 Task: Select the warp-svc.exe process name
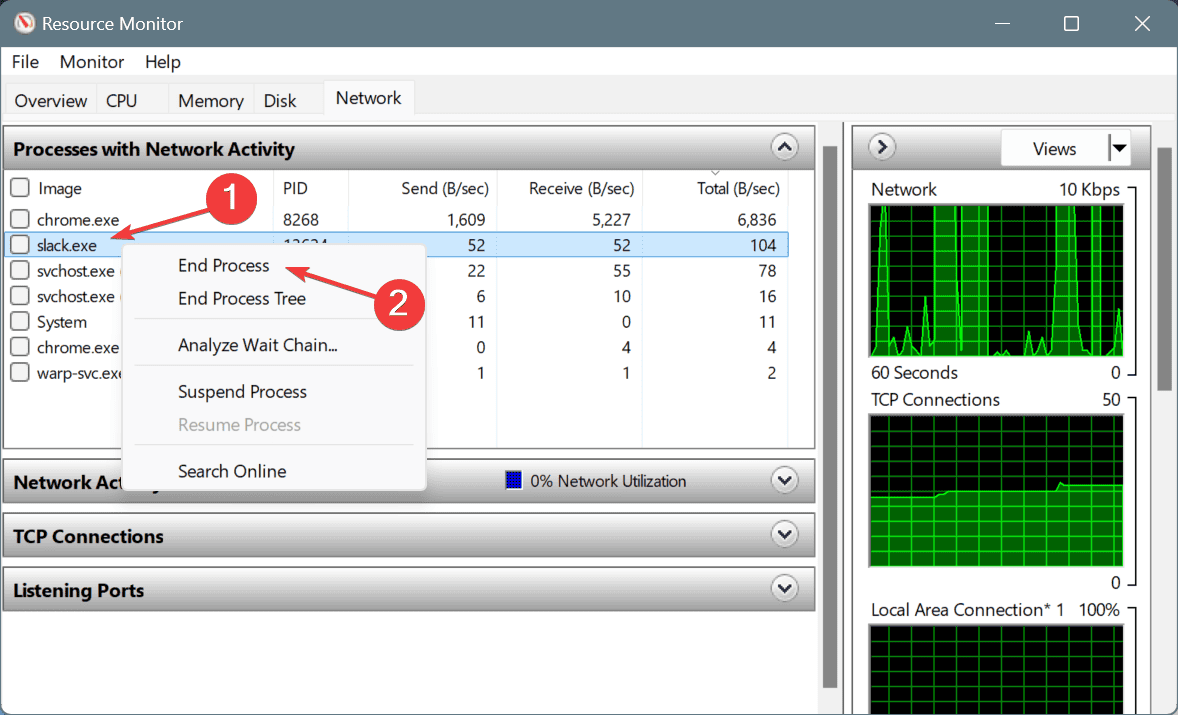80,373
